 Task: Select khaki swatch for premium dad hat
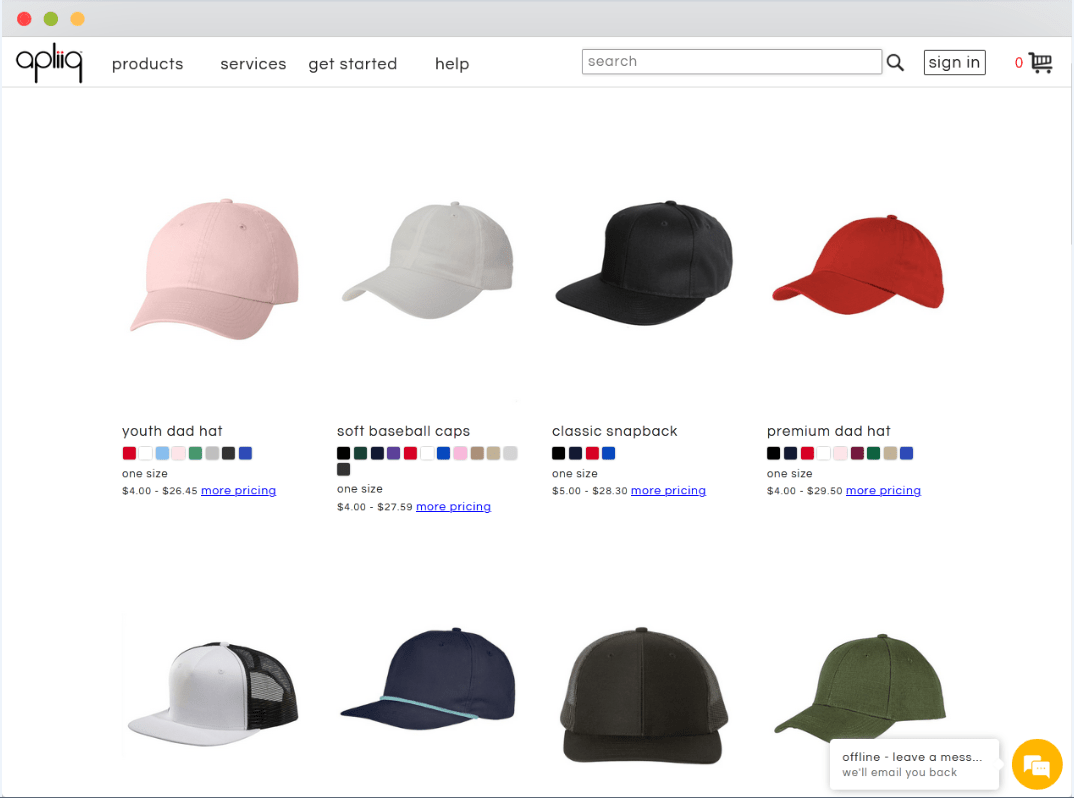[x=890, y=453]
